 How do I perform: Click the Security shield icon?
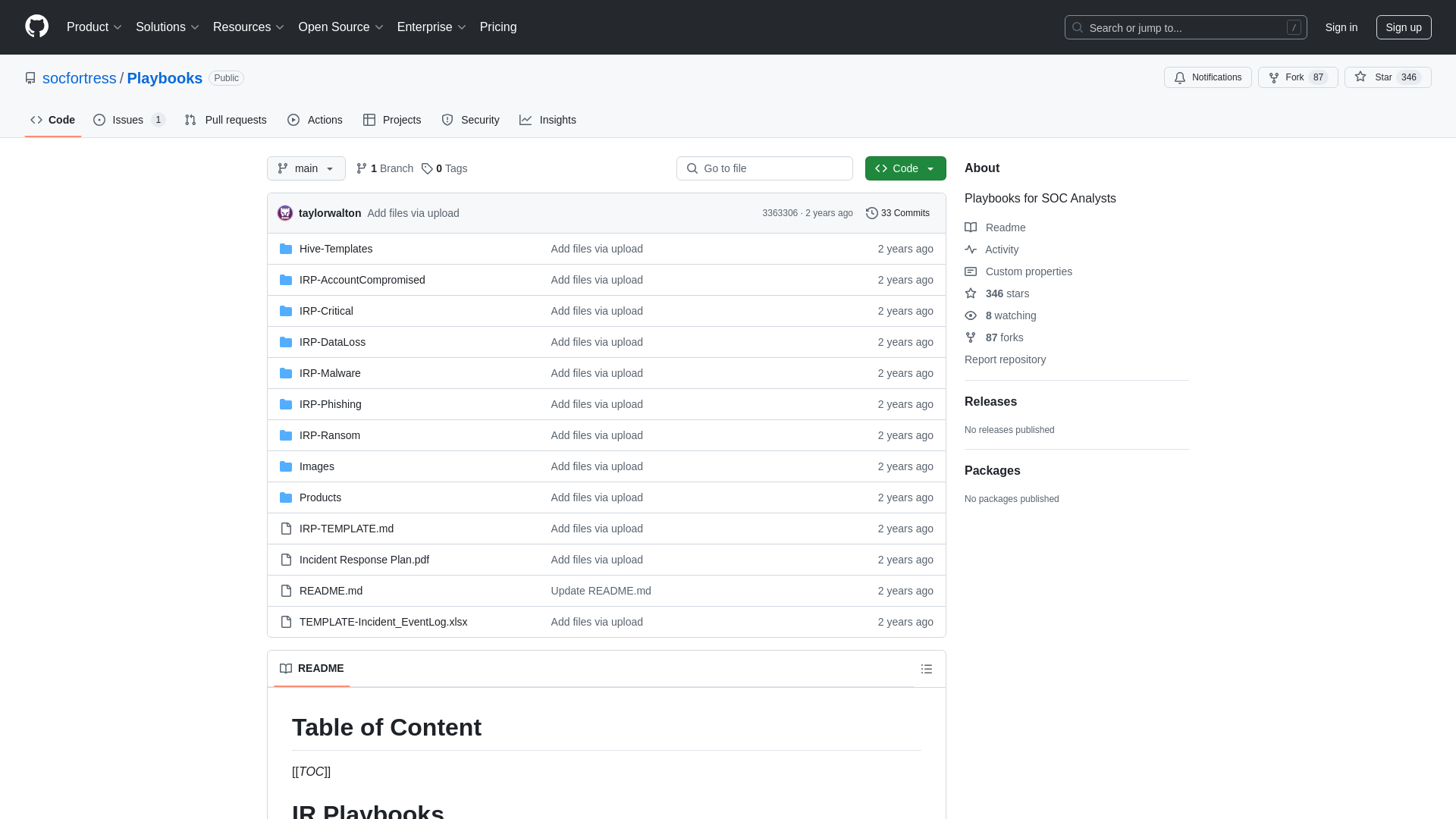[447, 120]
